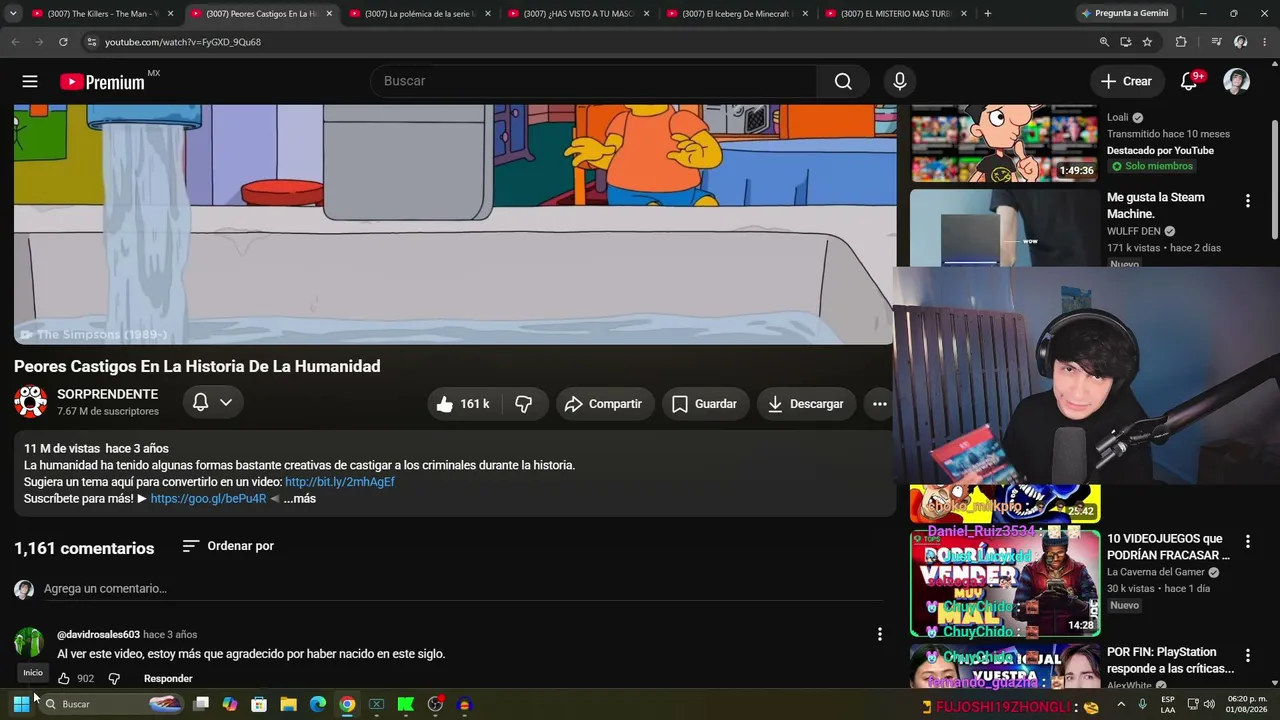Open the Chrome extensions puzzle icon
This screenshot has height=720, width=1280.
pos(1181,42)
